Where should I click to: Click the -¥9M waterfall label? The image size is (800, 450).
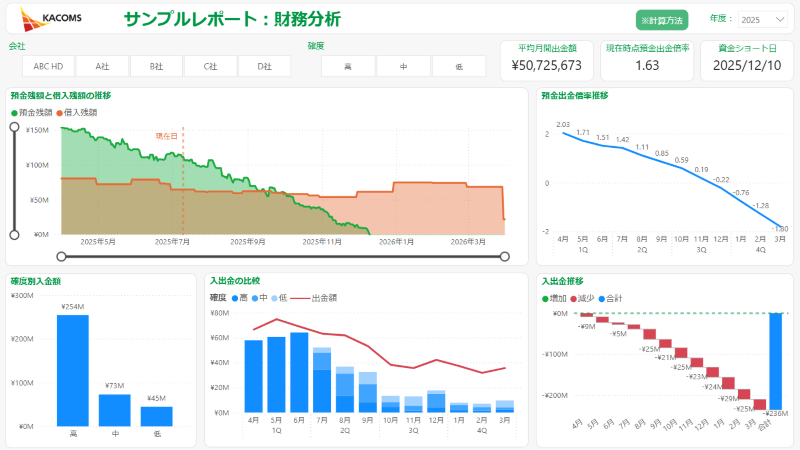(587, 326)
